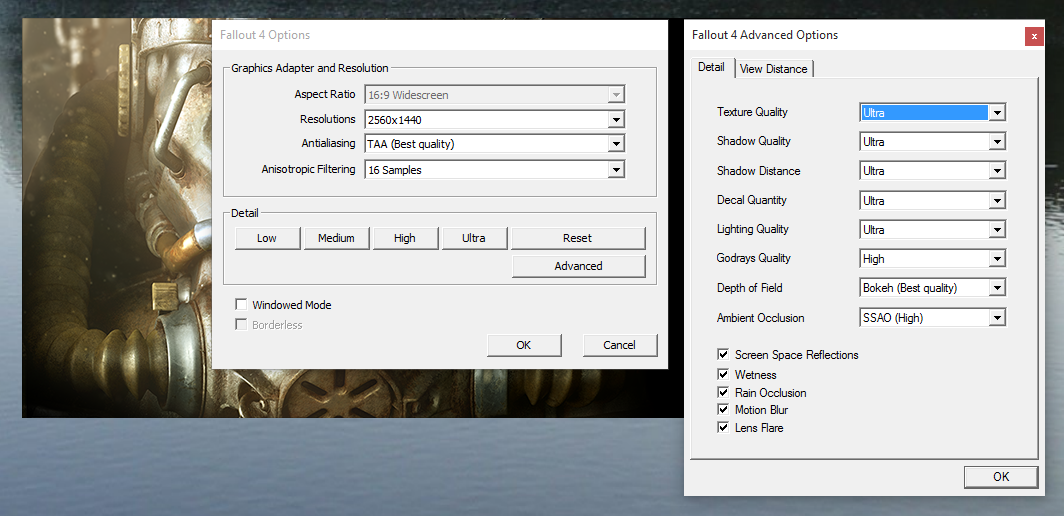The height and width of the screenshot is (516, 1064).
Task: Open the Texture Quality dropdown
Action: [x=932, y=113]
